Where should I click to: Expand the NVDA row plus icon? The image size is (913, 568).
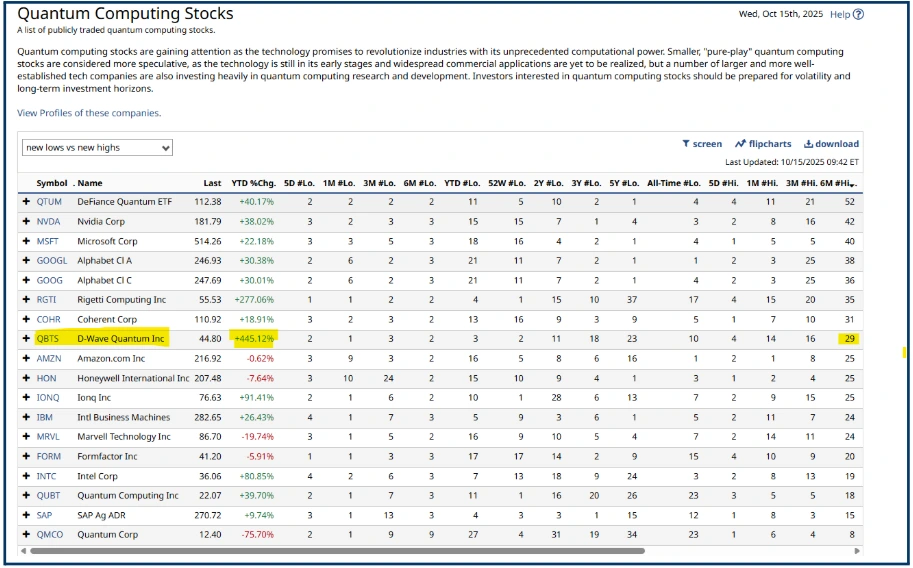(27, 222)
